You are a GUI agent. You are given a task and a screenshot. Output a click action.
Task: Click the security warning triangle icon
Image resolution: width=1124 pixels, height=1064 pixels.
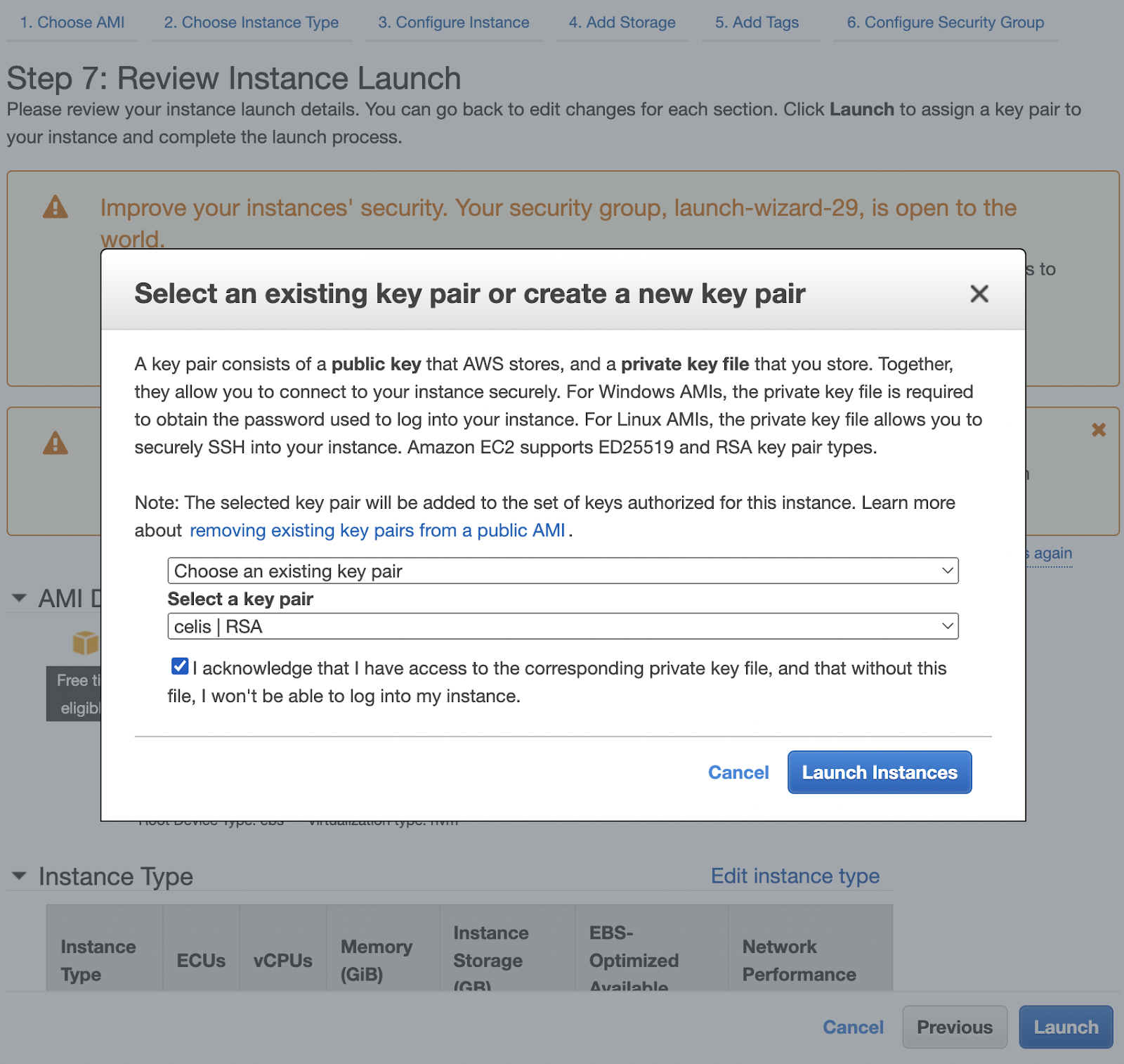[55, 207]
